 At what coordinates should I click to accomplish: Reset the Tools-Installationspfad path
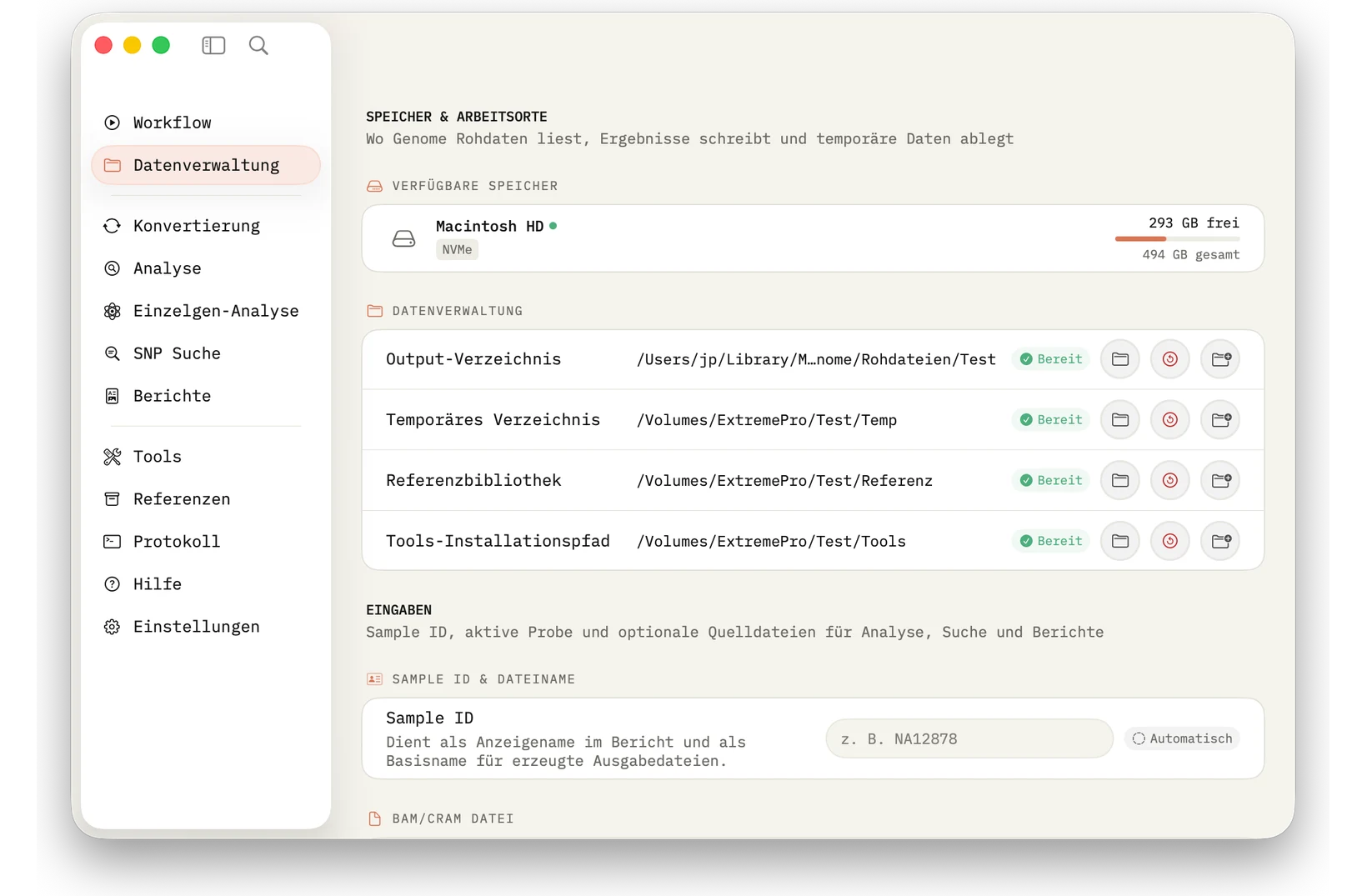tap(1169, 541)
